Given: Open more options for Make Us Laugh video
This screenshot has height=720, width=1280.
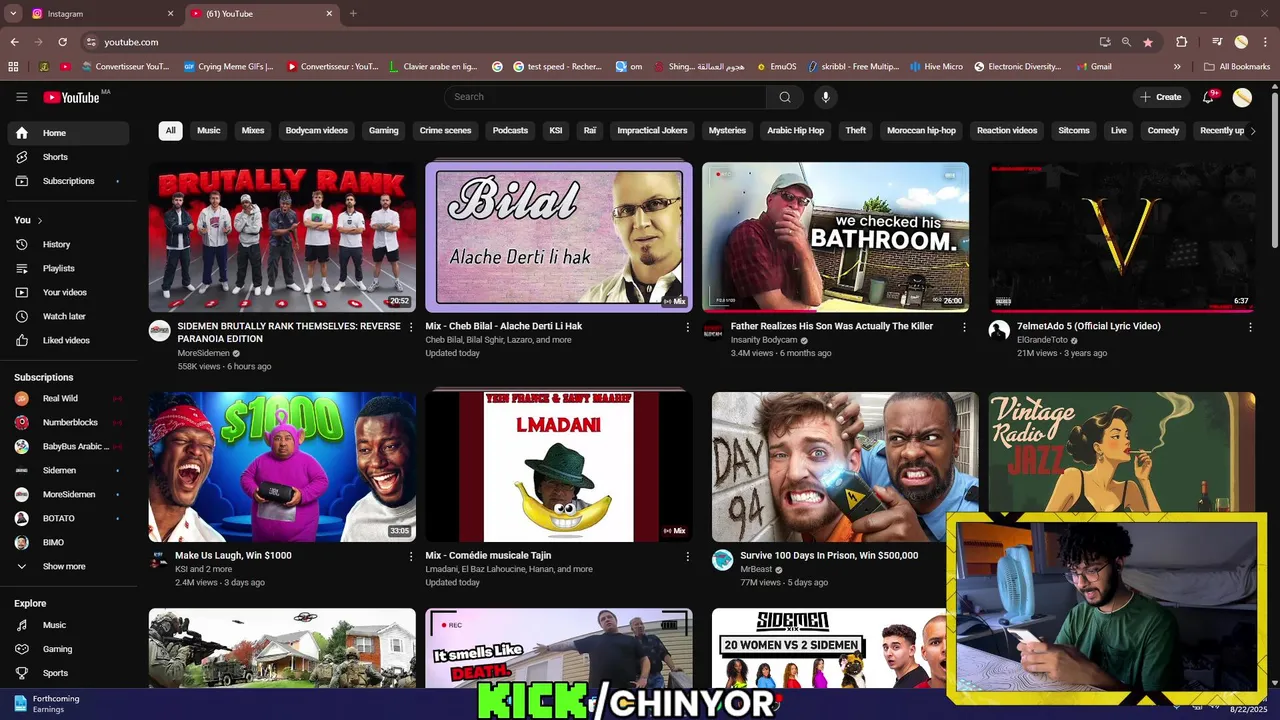Looking at the screenshot, I should [410, 556].
